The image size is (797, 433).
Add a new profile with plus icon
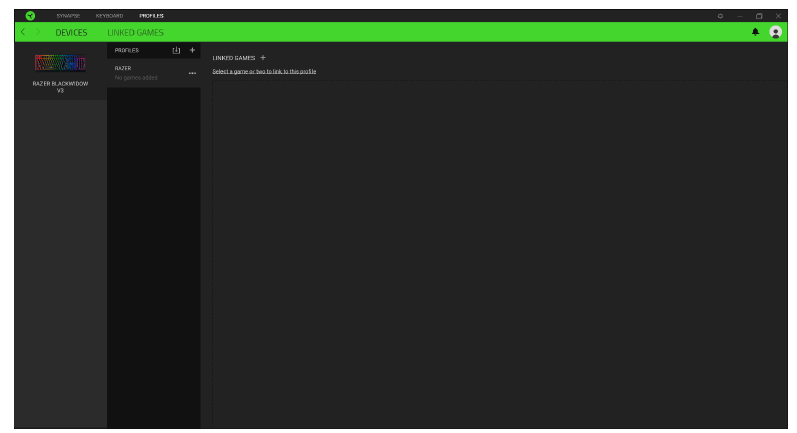pos(192,50)
